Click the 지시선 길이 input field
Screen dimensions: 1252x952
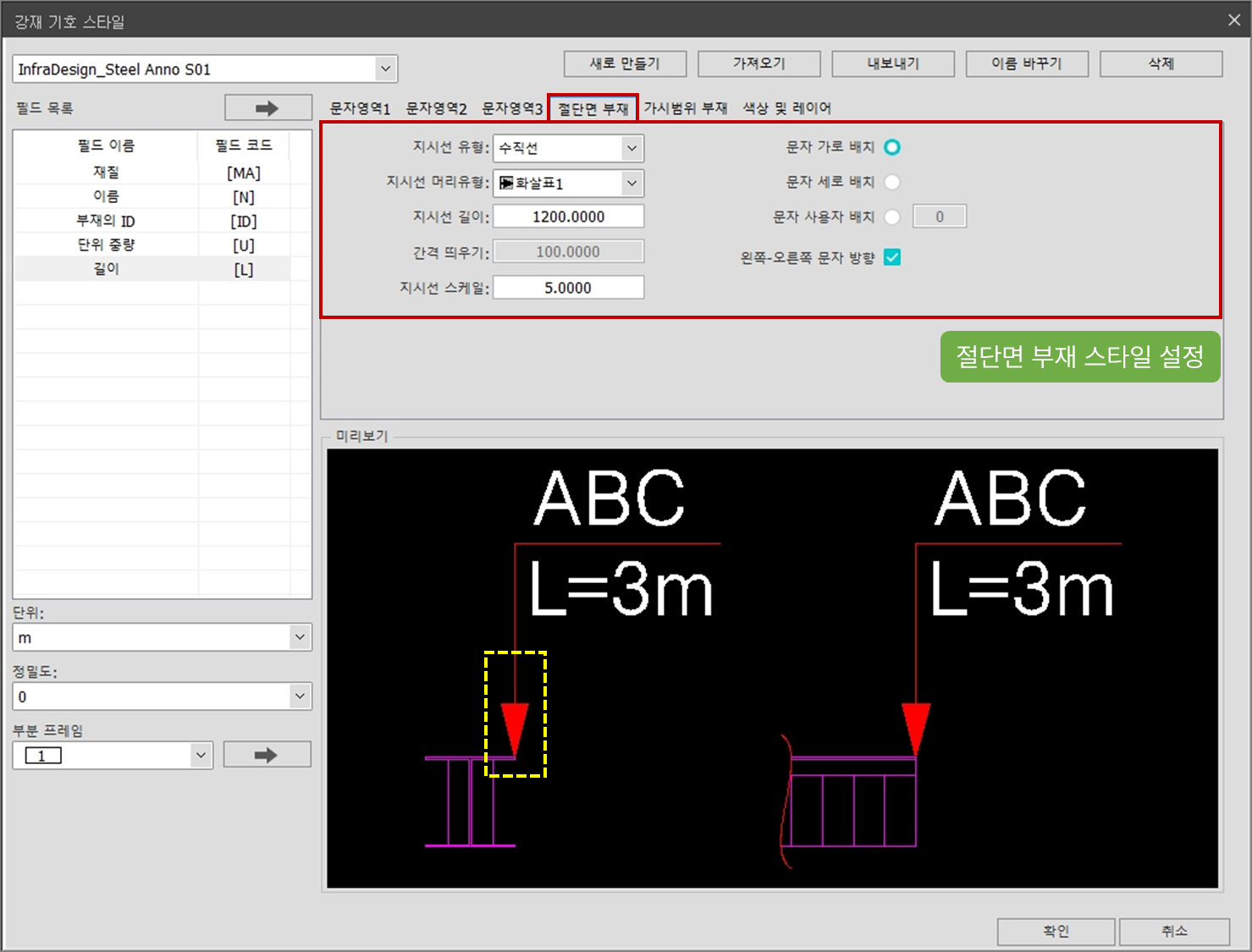click(569, 217)
